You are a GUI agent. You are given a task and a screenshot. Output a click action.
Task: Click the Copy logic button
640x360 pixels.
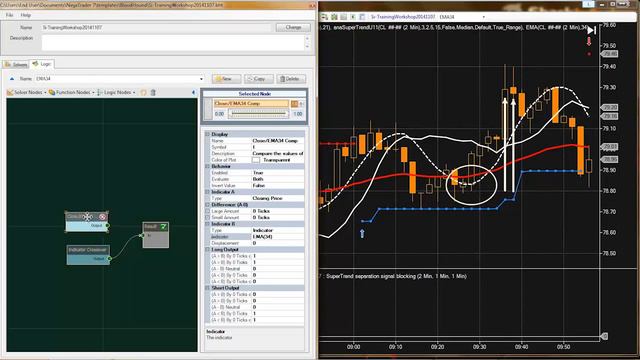258,79
